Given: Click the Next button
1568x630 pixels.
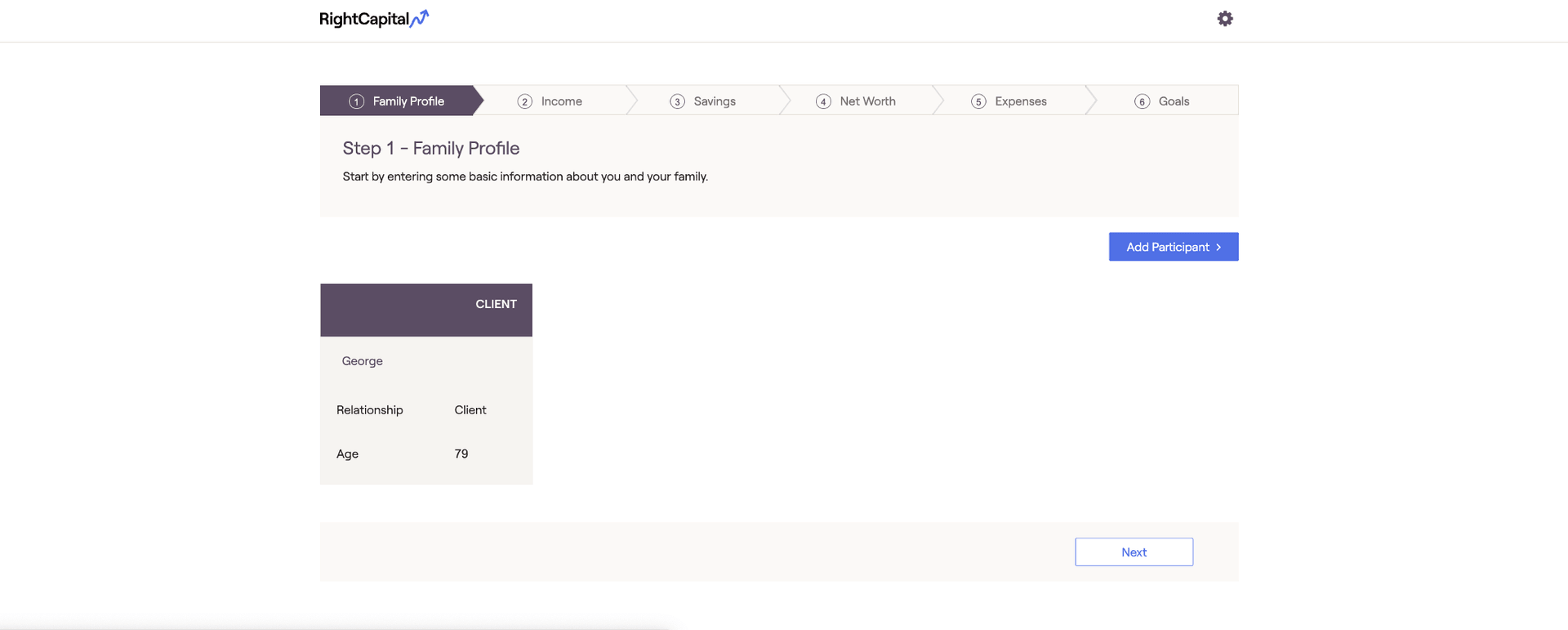Looking at the screenshot, I should (x=1134, y=552).
